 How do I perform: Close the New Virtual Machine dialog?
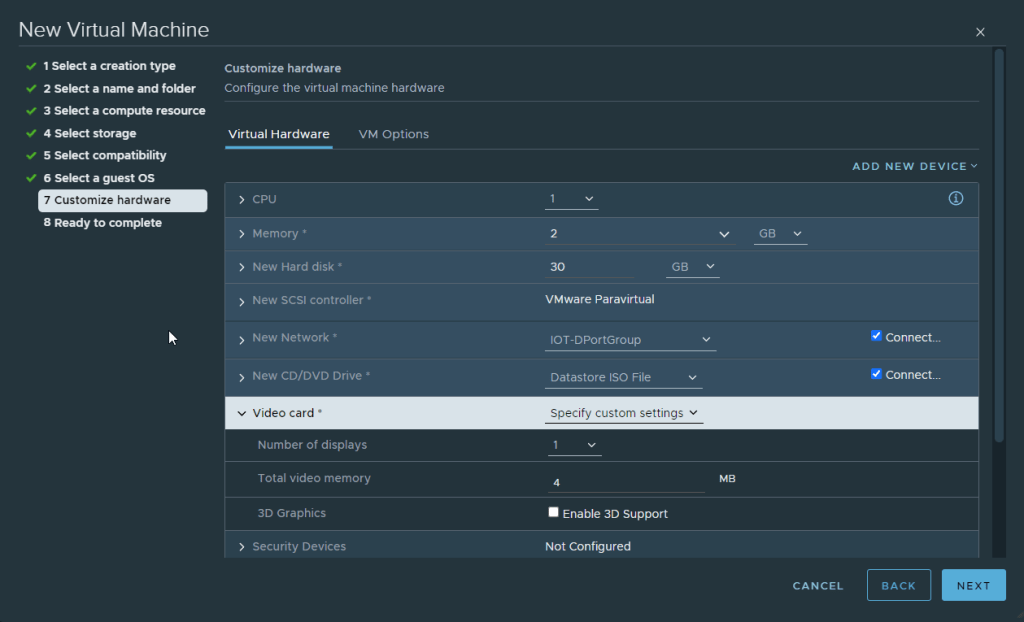980,33
